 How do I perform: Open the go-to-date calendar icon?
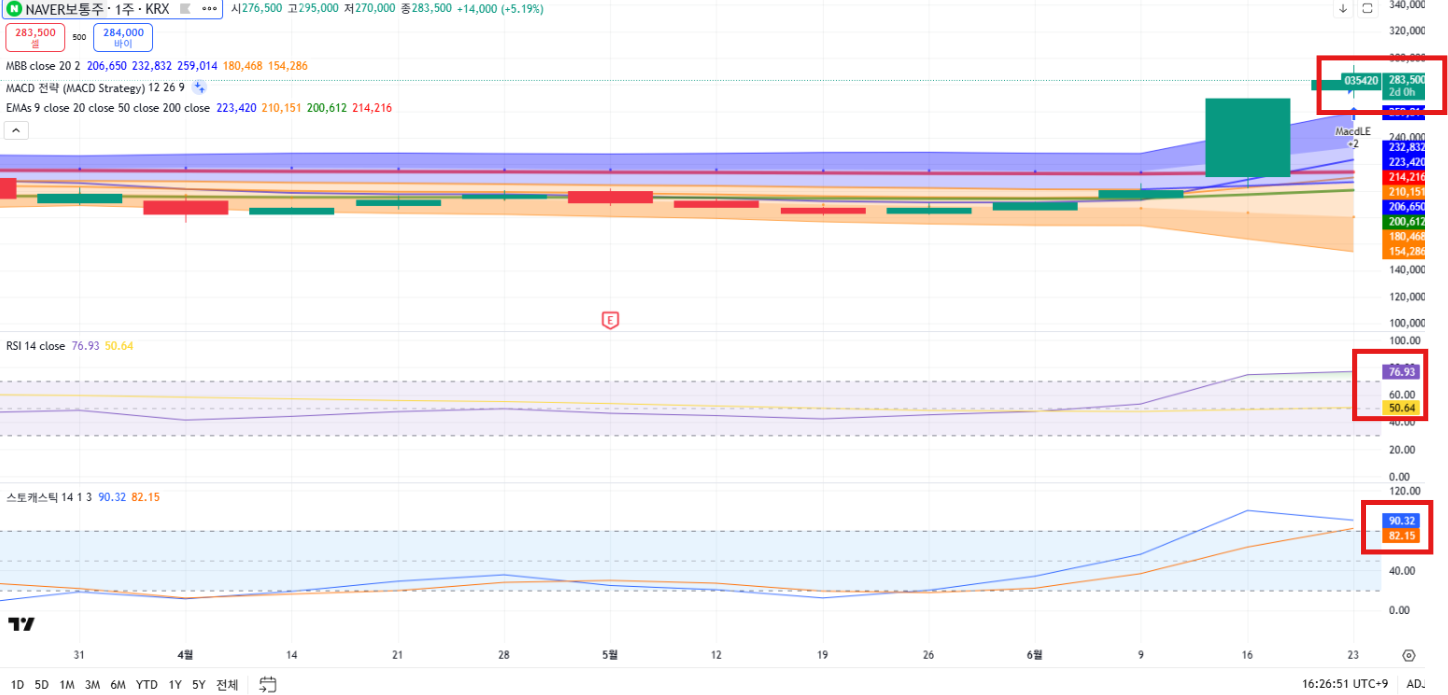coord(267,685)
